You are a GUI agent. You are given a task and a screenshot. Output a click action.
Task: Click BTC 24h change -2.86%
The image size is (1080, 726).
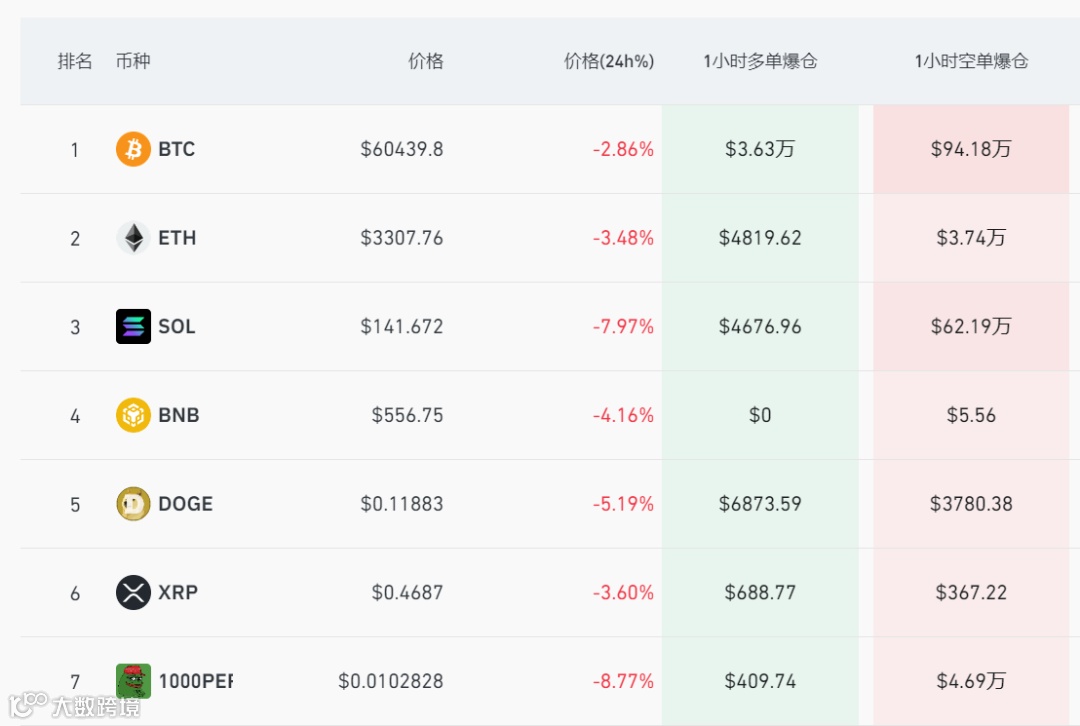(623, 149)
